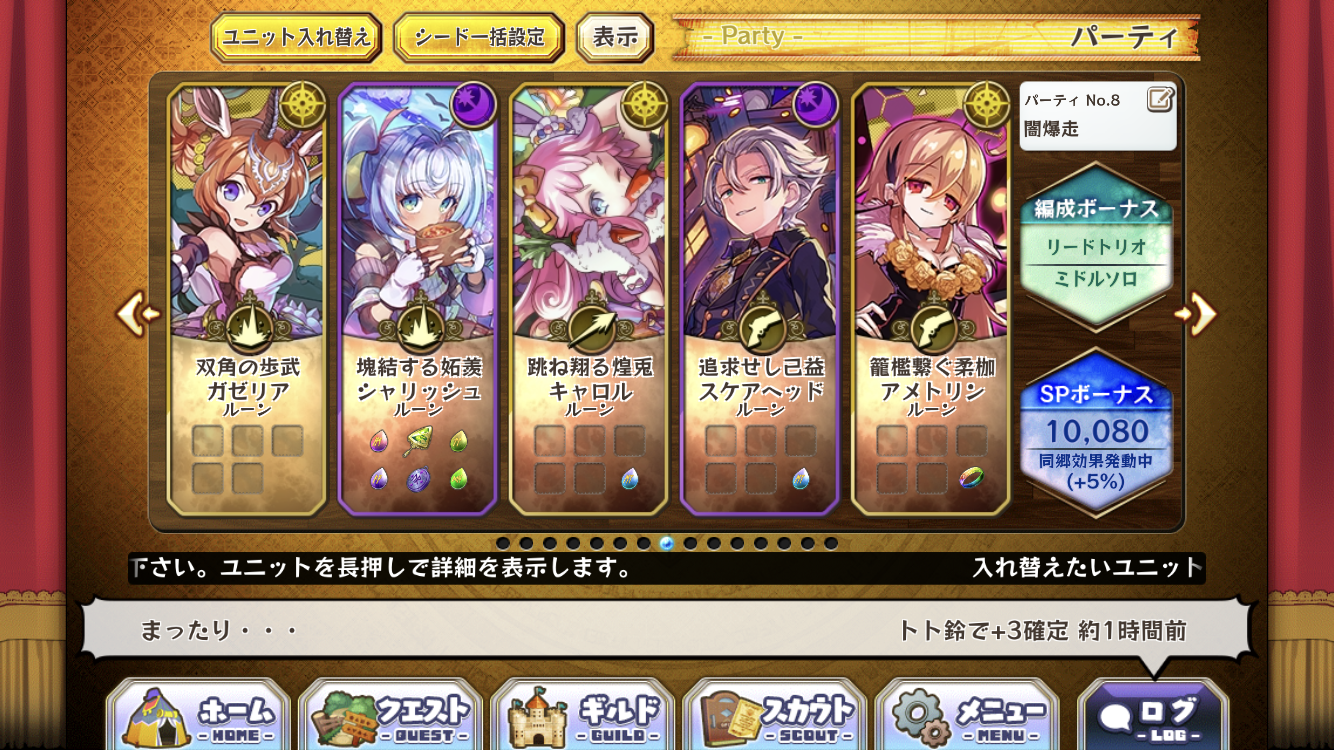
Task: Click the ユニット入れ替え button
Action: tap(296, 38)
